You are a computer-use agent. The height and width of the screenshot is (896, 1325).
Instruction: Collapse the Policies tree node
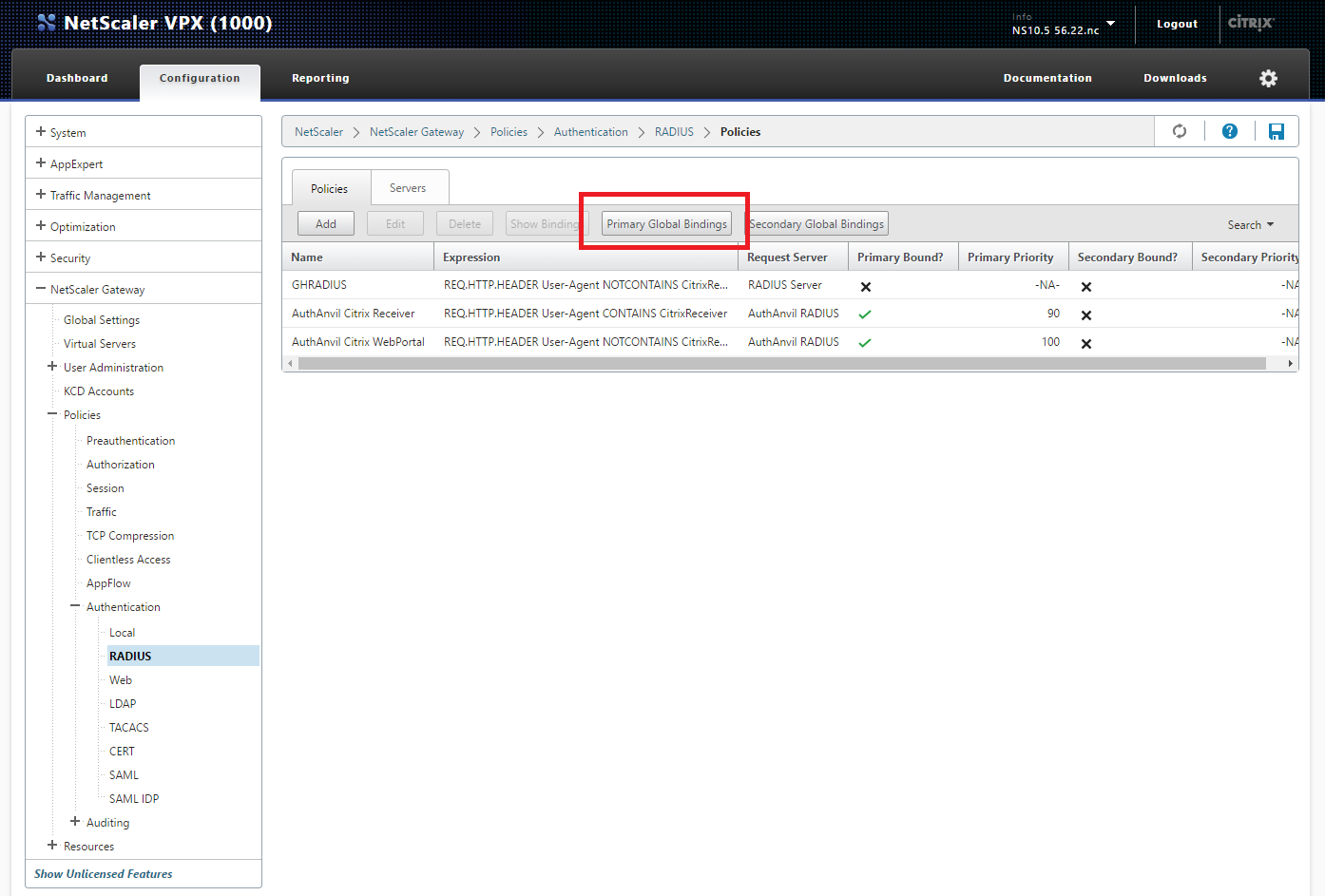tap(52, 414)
